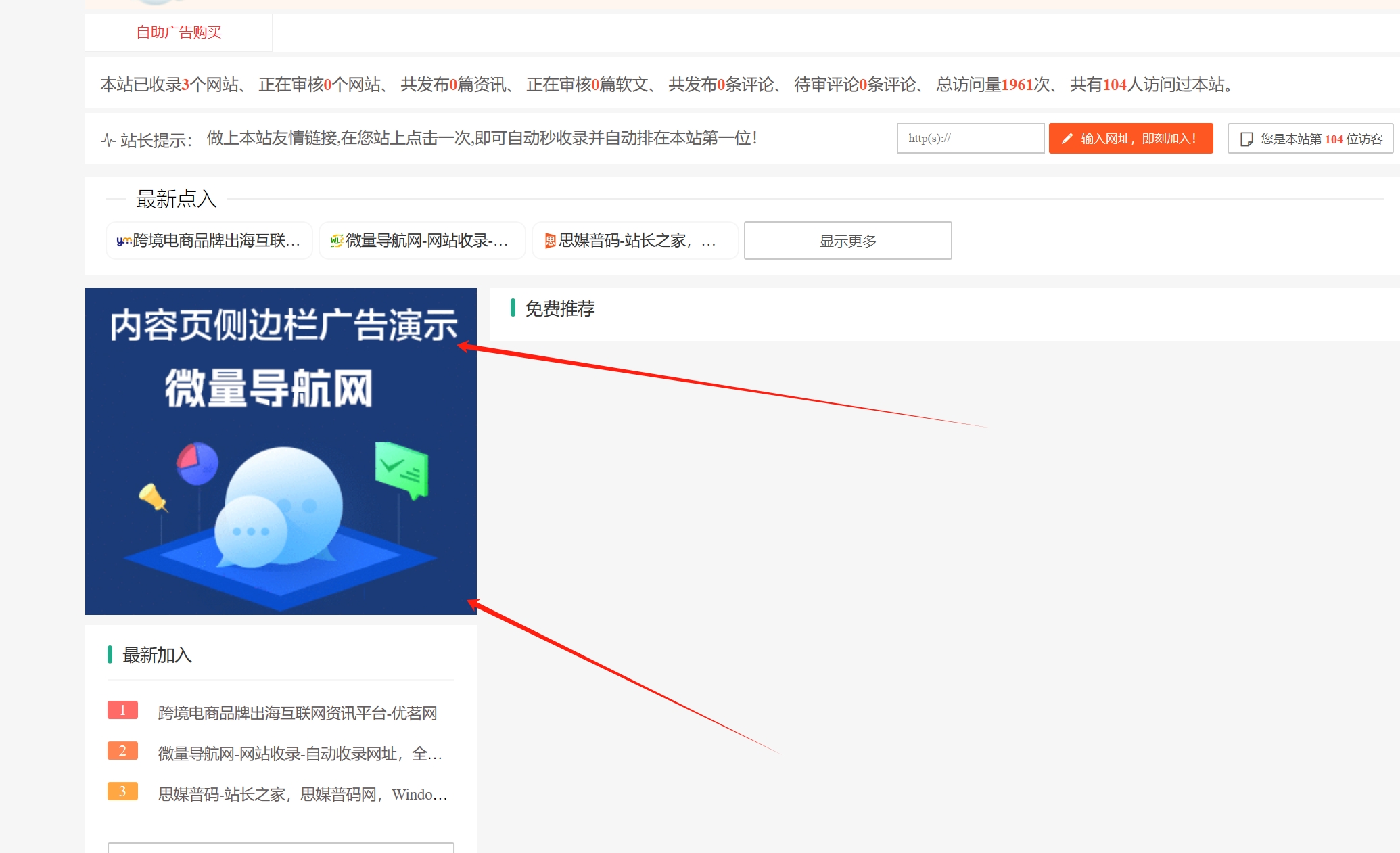Open the 思媒普码-站长之家，思媒普码网 entry
The image size is (1400, 853).
[302, 794]
